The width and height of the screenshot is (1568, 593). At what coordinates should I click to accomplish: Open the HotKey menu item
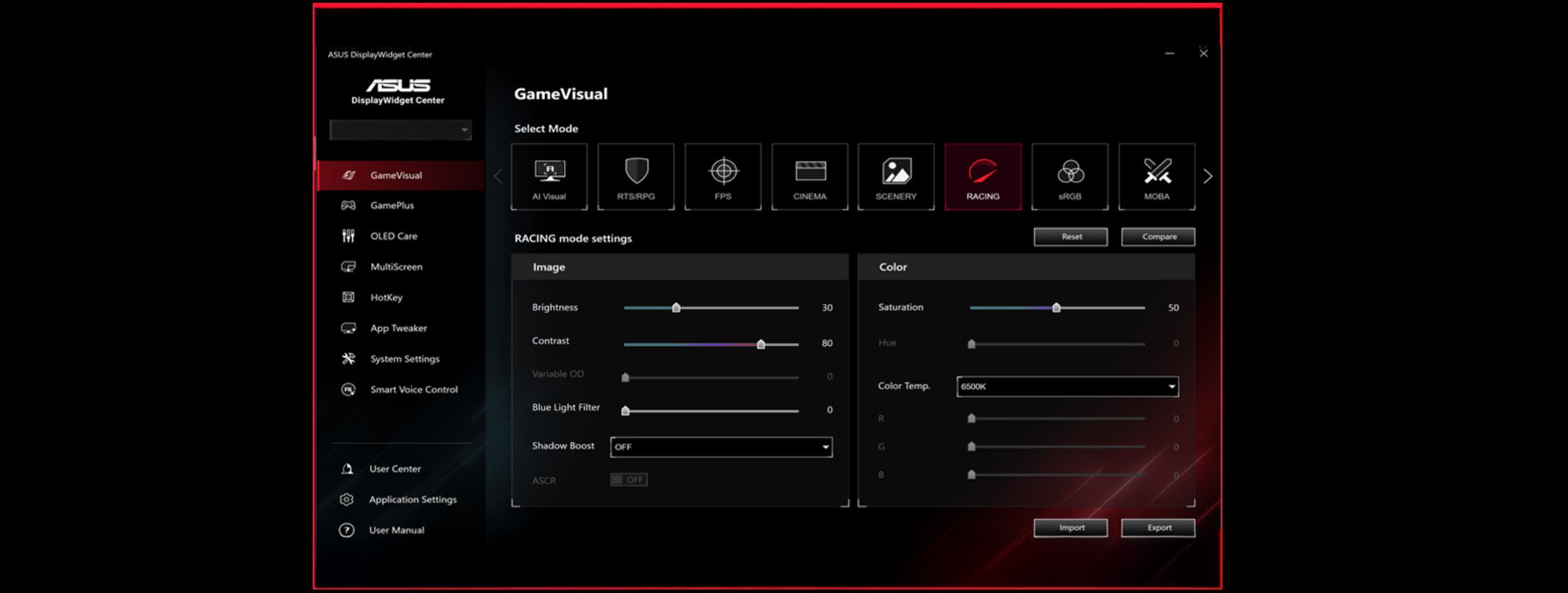[x=386, y=298]
